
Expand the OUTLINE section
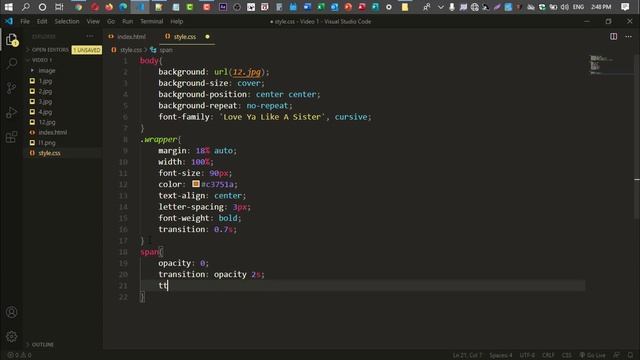point(42,344)
